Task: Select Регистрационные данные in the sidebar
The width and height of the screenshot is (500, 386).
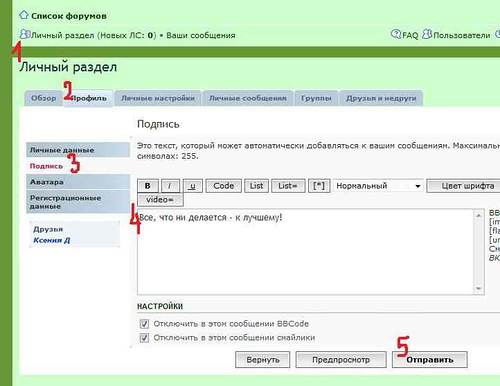Action: pyautogui.click(x=78, y=202)
